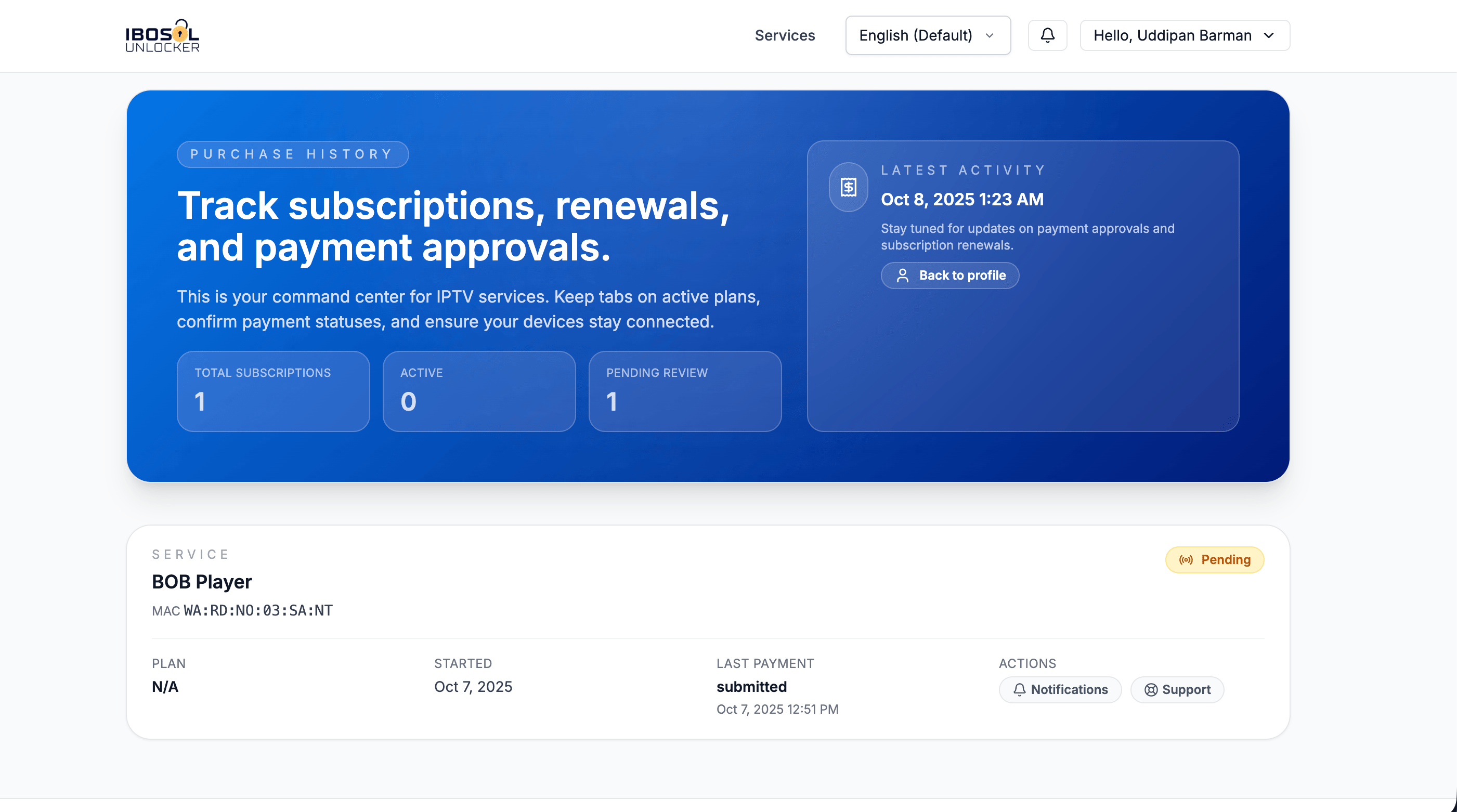Click the Total Subscriptions stat card
1457x812 pixels.
click(273, 391)
